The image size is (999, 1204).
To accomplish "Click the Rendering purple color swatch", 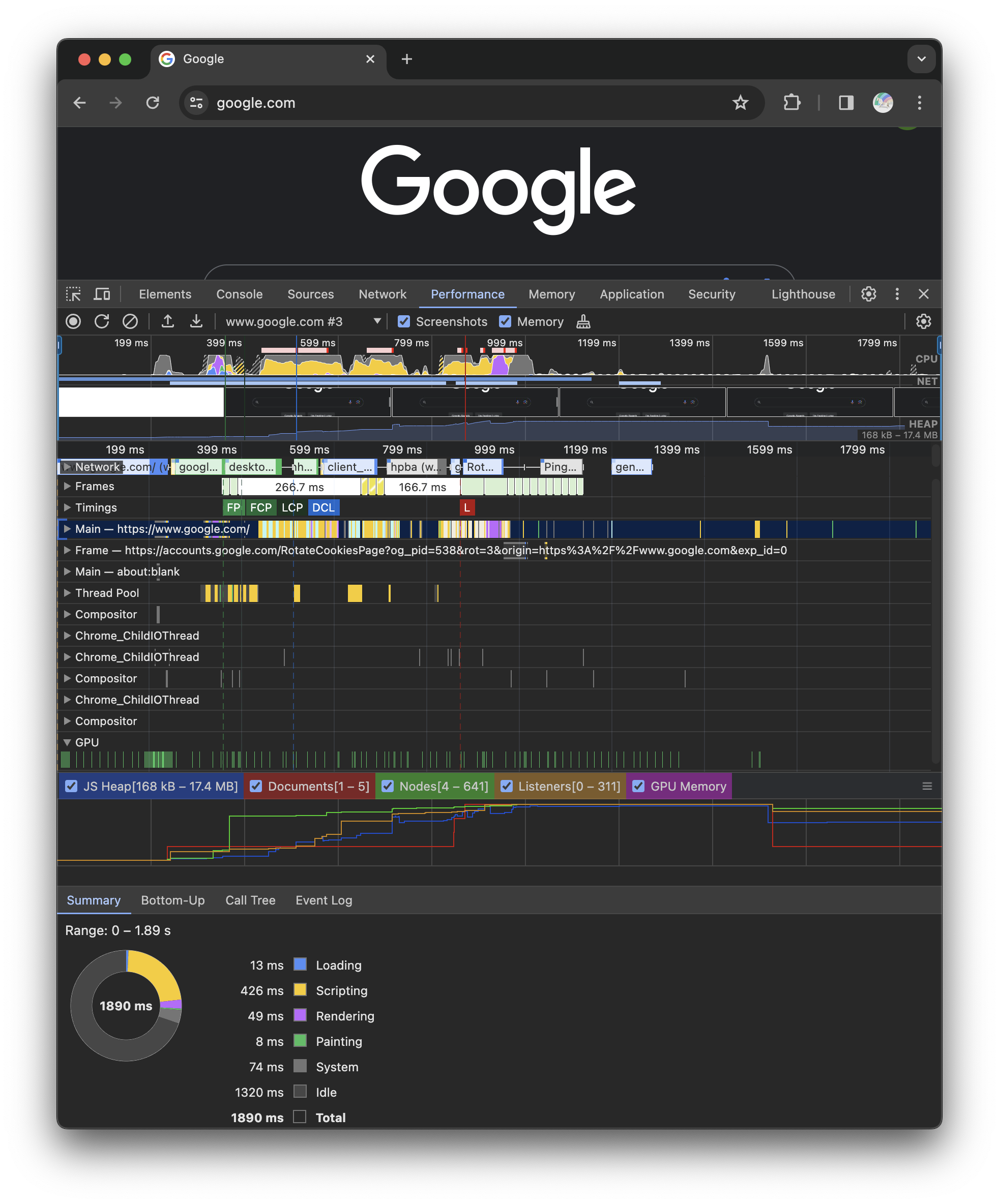I will pyautogui.click(x=300, y=1015).
